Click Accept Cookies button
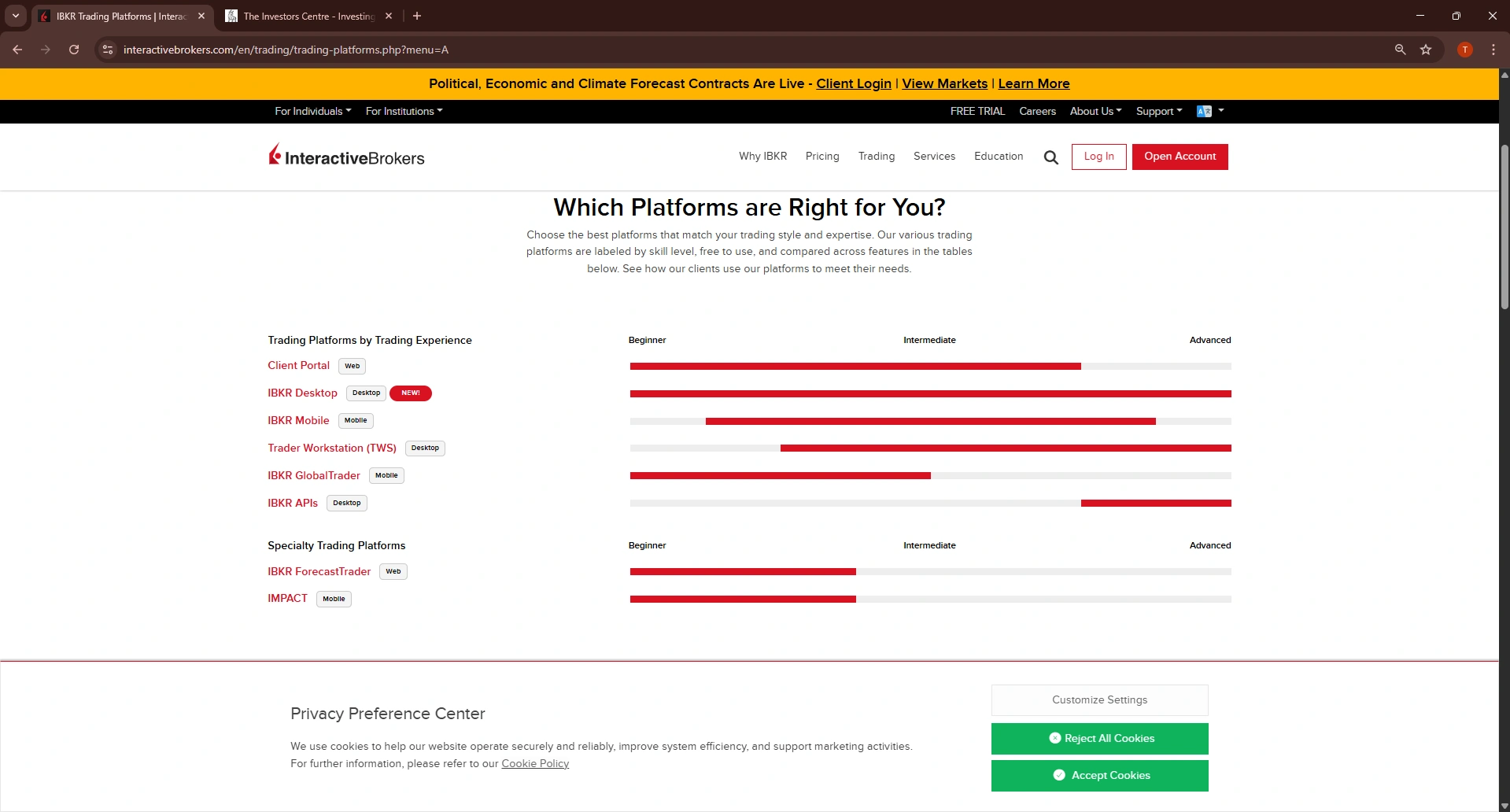1510x812 pixels. [1099, 776]
